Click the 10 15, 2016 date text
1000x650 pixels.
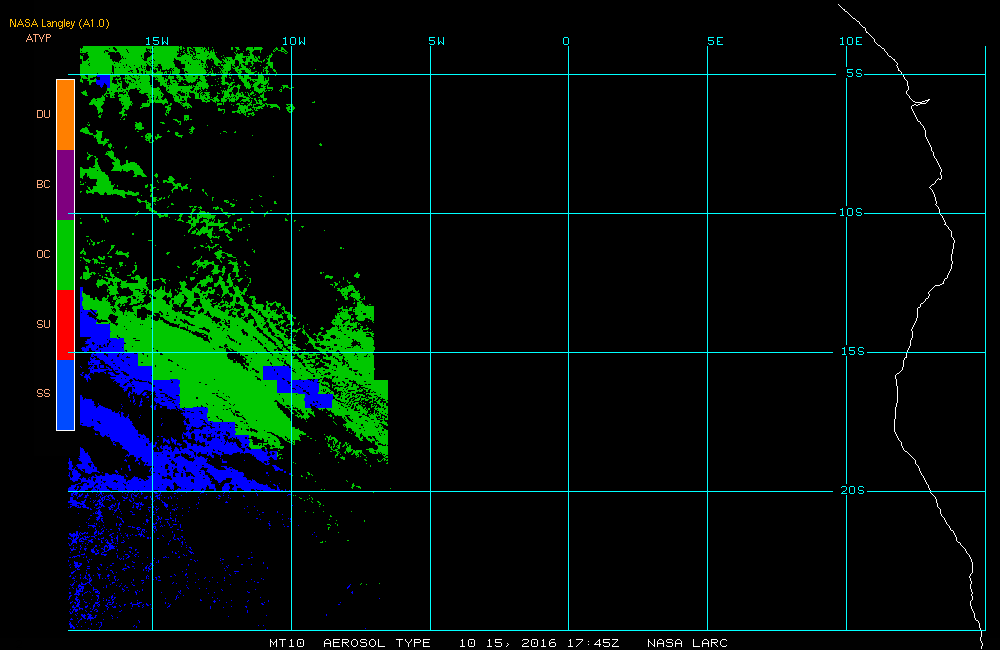click(x=507, y=643)
